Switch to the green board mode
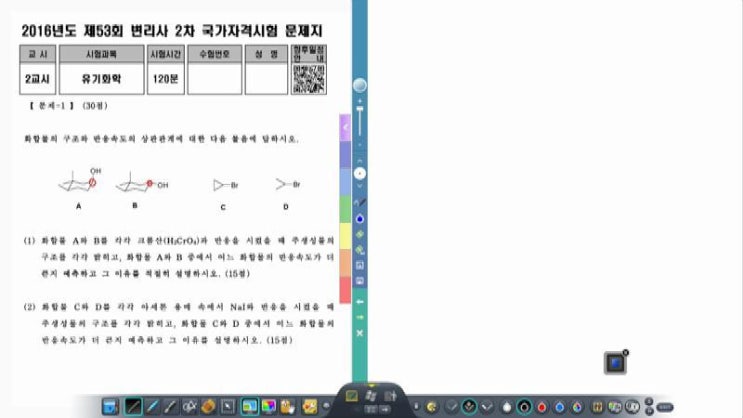This screenshot has width=743, height=418. pos(352,396)
